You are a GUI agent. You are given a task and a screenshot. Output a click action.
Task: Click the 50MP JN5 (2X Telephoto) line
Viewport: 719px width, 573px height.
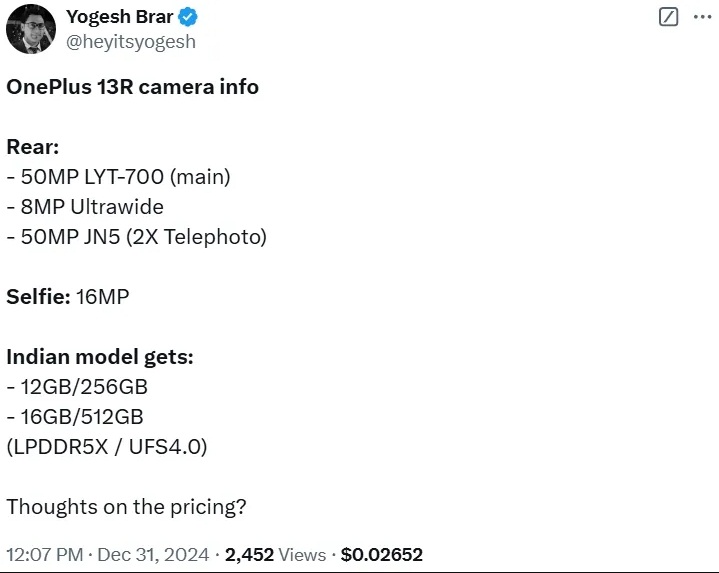tap(136, 237)
